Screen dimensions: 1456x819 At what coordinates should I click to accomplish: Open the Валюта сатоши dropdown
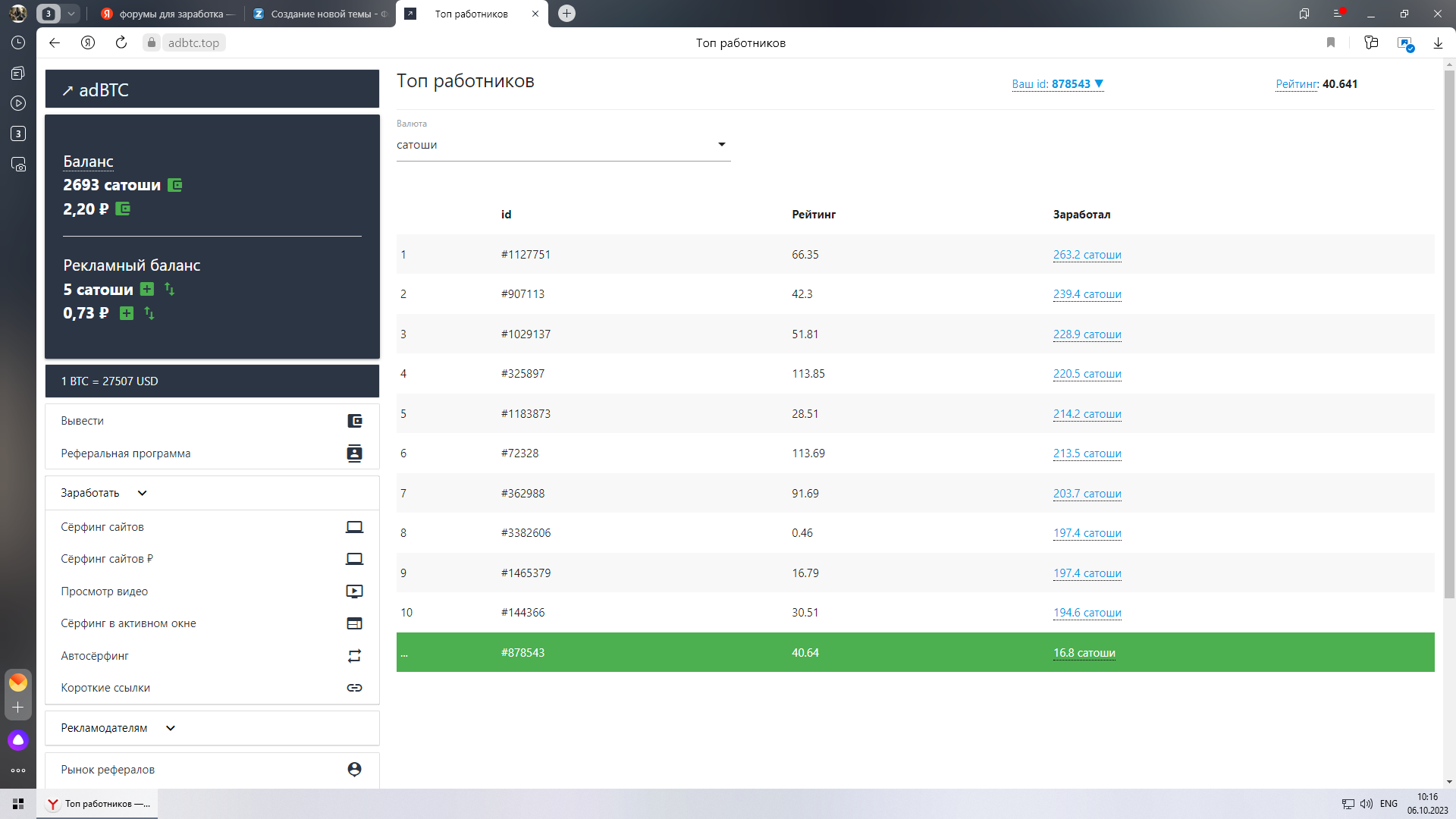click(x=563, y=145)
